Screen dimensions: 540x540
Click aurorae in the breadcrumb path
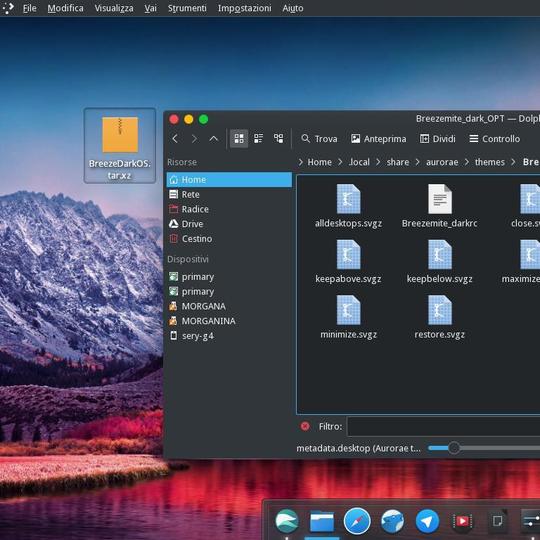442,162
